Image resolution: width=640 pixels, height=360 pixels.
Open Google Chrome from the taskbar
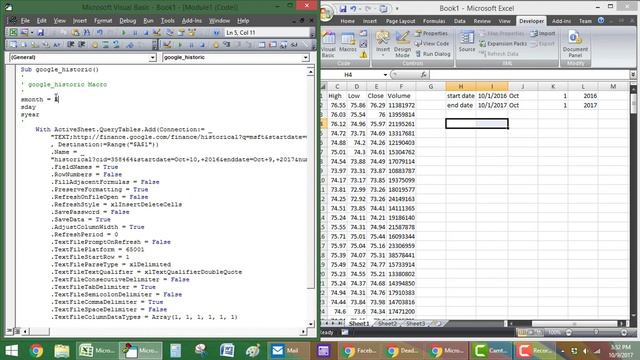(x=36, y=351)
